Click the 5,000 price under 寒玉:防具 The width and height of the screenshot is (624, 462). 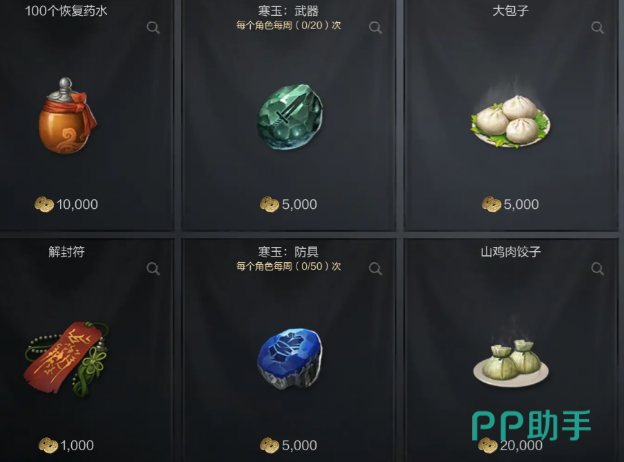(289, 445)
